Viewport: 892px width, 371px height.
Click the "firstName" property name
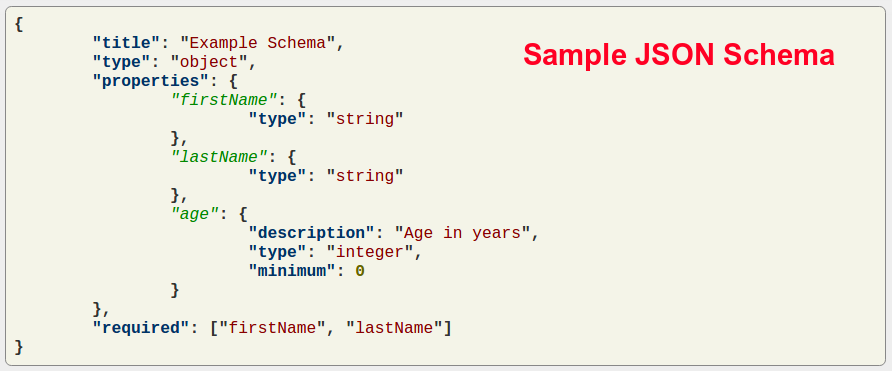224,100
